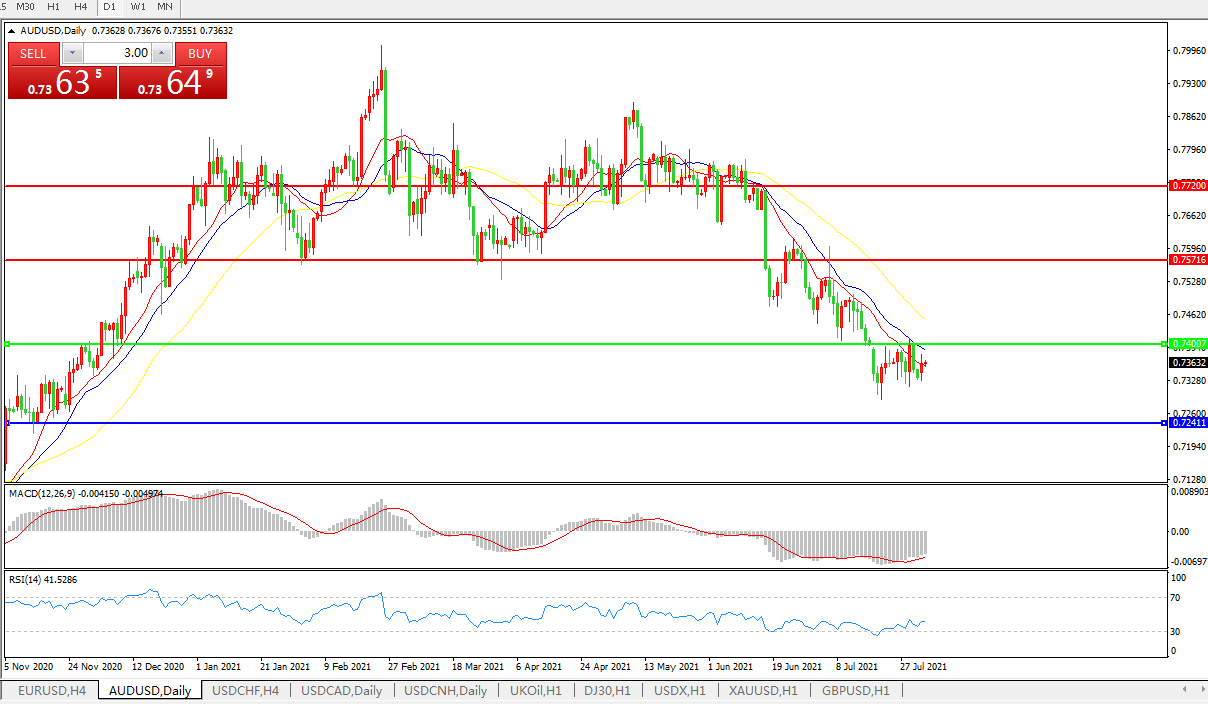Click the blue 0.72411 price level label
Image resolution: width=1208 pixels, height=704 pixels.
pos(1189,423)
